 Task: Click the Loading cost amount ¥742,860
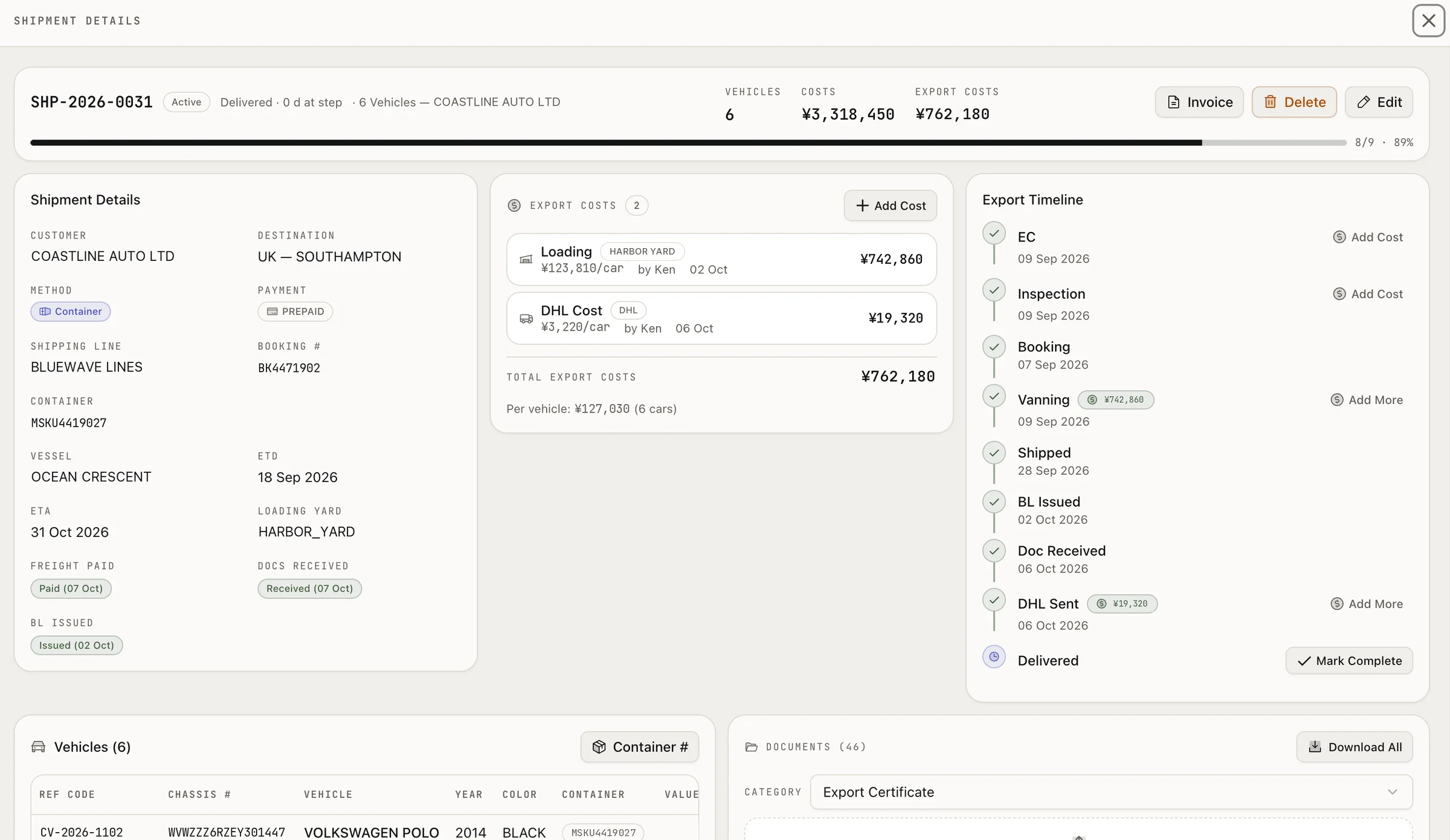pyautogui.click(x=891, y=259)
